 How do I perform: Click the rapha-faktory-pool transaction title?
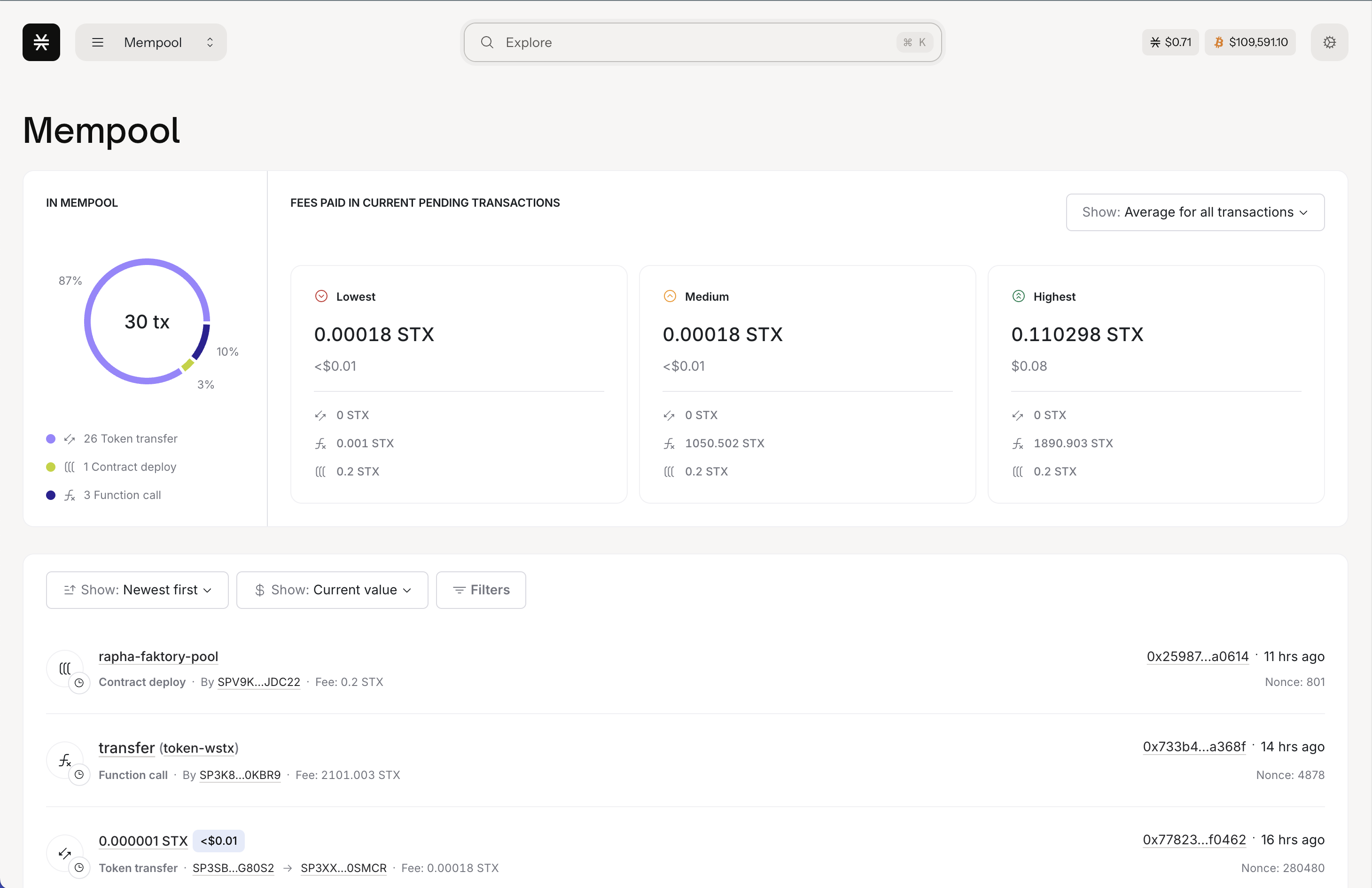pyautogui.click(x=158, y=656)
